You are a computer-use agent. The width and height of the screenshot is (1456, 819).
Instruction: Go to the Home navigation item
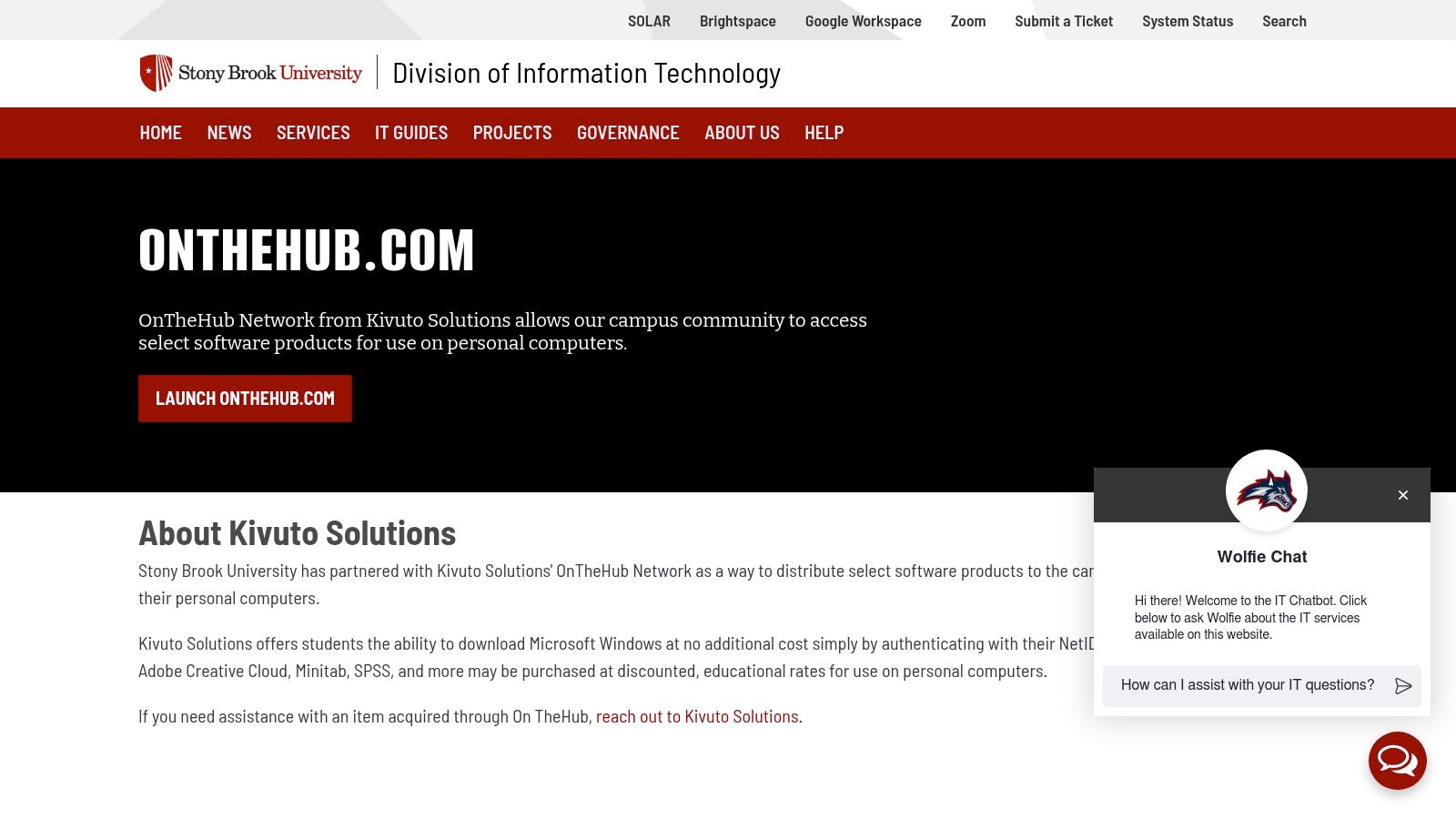pos(161,133)
